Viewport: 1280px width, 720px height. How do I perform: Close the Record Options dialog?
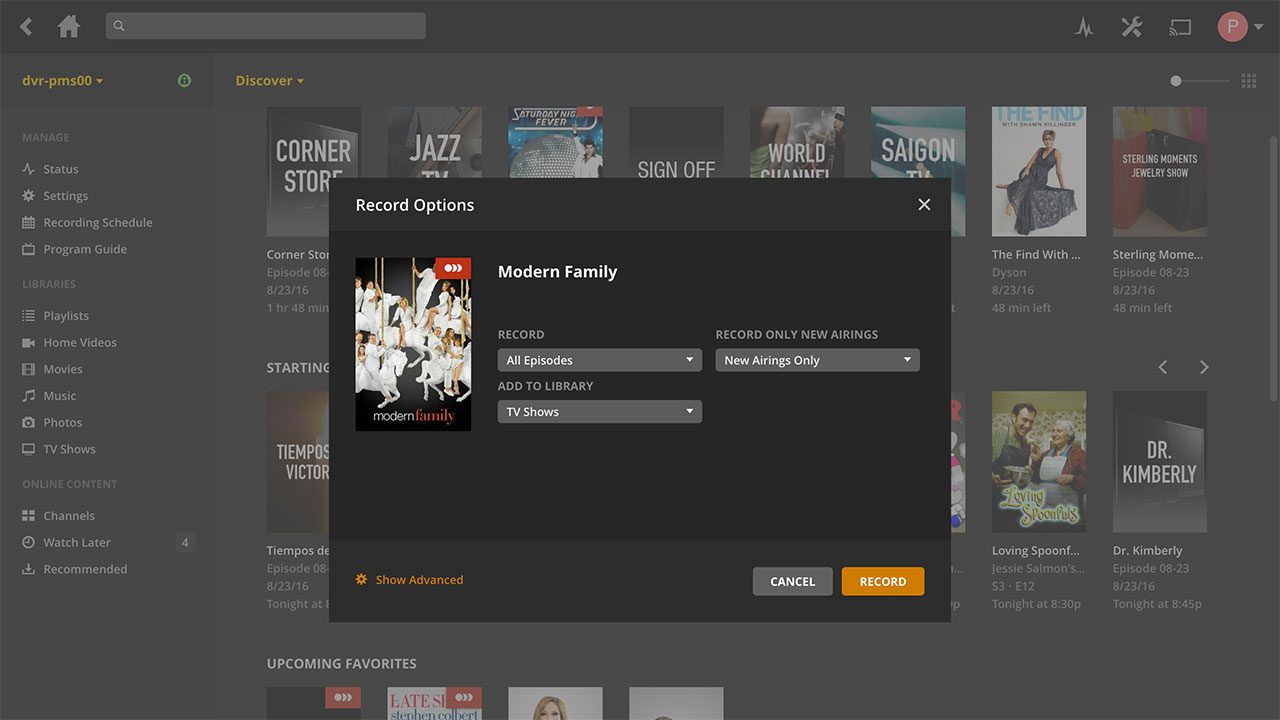click(924, 205)
